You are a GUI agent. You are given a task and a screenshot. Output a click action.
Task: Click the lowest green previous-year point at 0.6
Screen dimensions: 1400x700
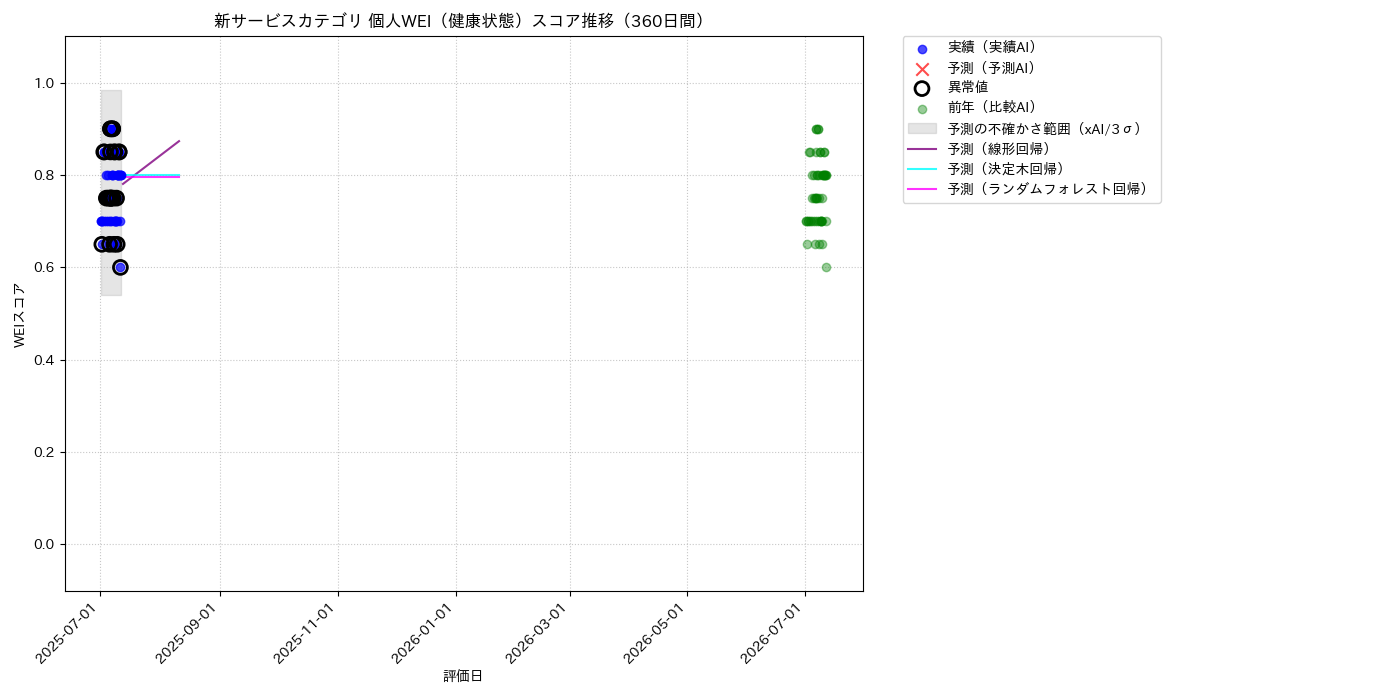(826, 267)
